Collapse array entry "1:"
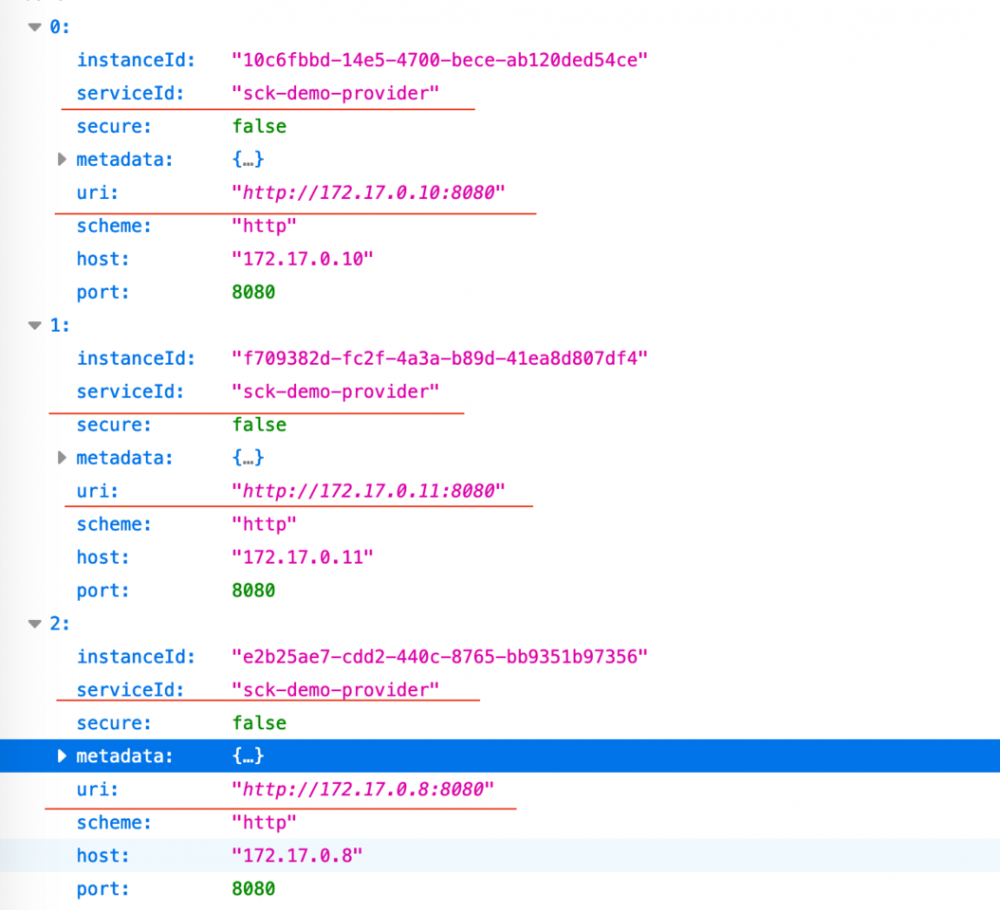1000x910 pixels. coord(35,325)
